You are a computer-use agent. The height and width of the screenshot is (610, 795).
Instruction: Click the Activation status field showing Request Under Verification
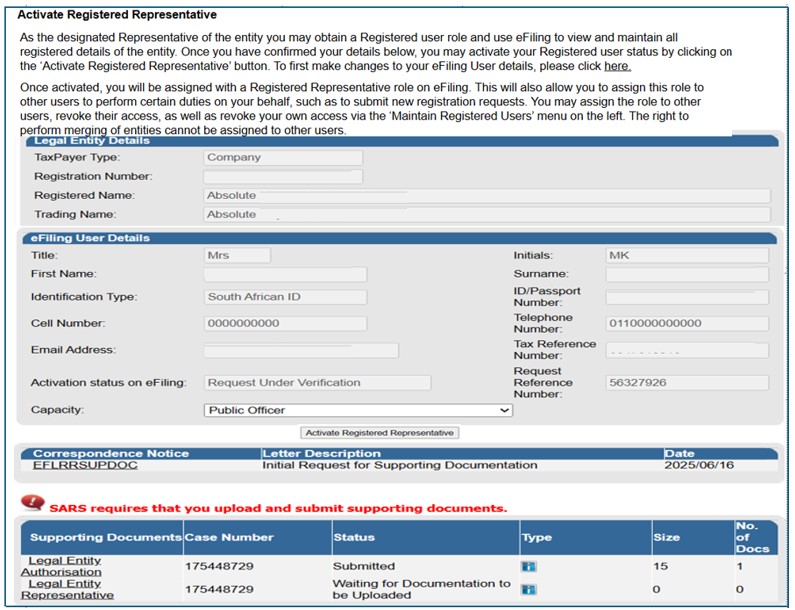[317, 383]
